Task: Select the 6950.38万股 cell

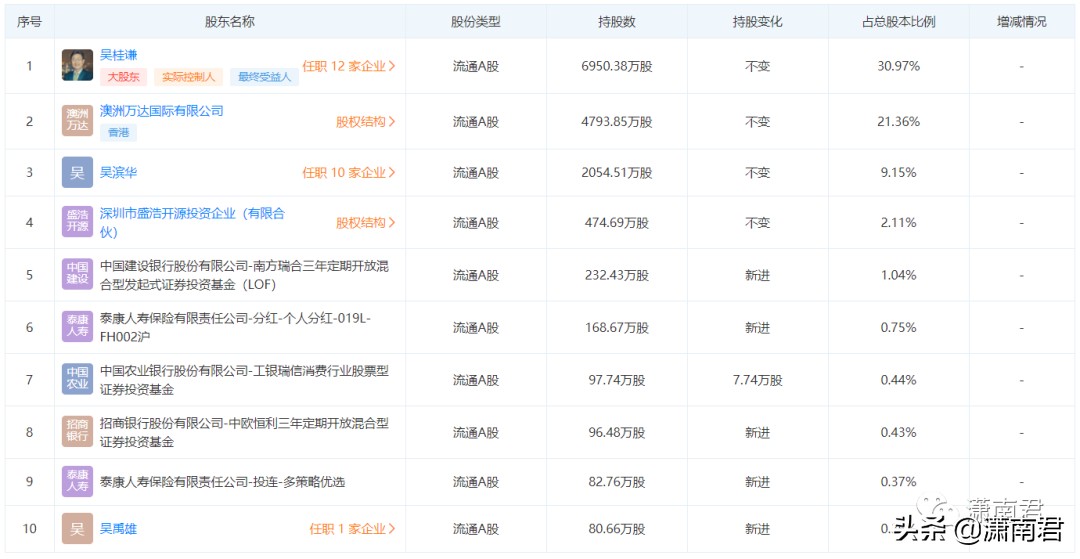Action: coord(616,67)
